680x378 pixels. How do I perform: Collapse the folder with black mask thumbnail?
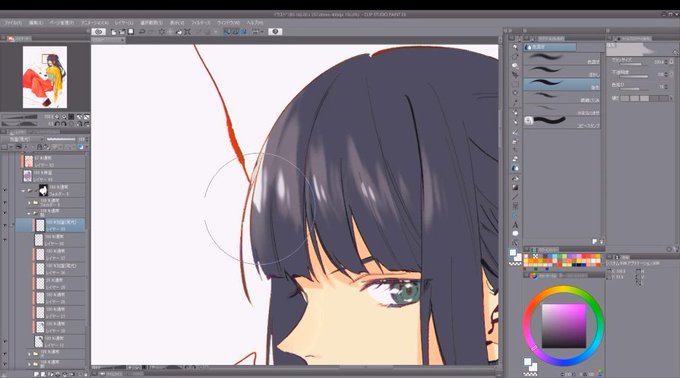click(23, 190)
